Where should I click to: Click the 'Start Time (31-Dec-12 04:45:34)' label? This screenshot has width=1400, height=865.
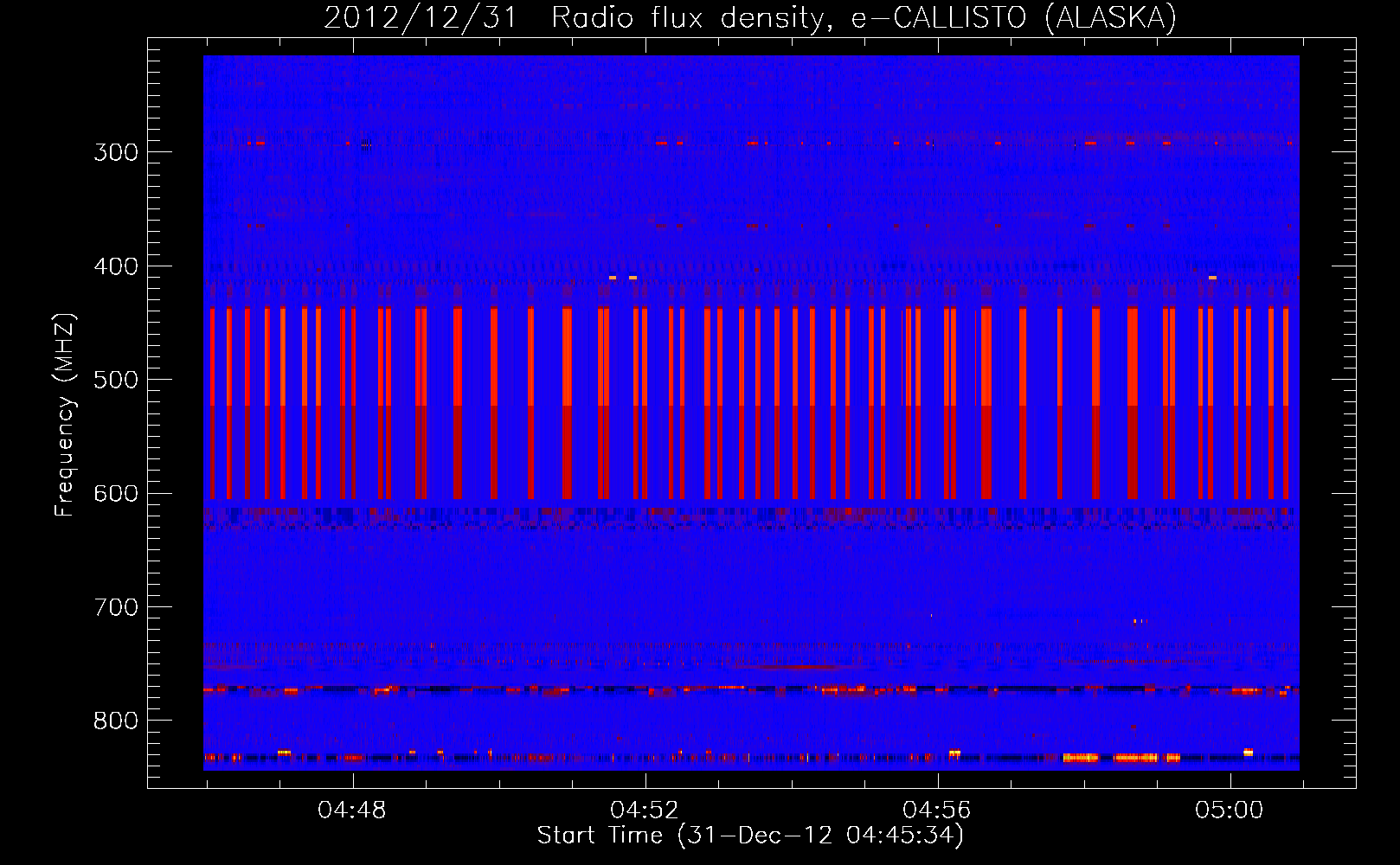pos(750,836)
